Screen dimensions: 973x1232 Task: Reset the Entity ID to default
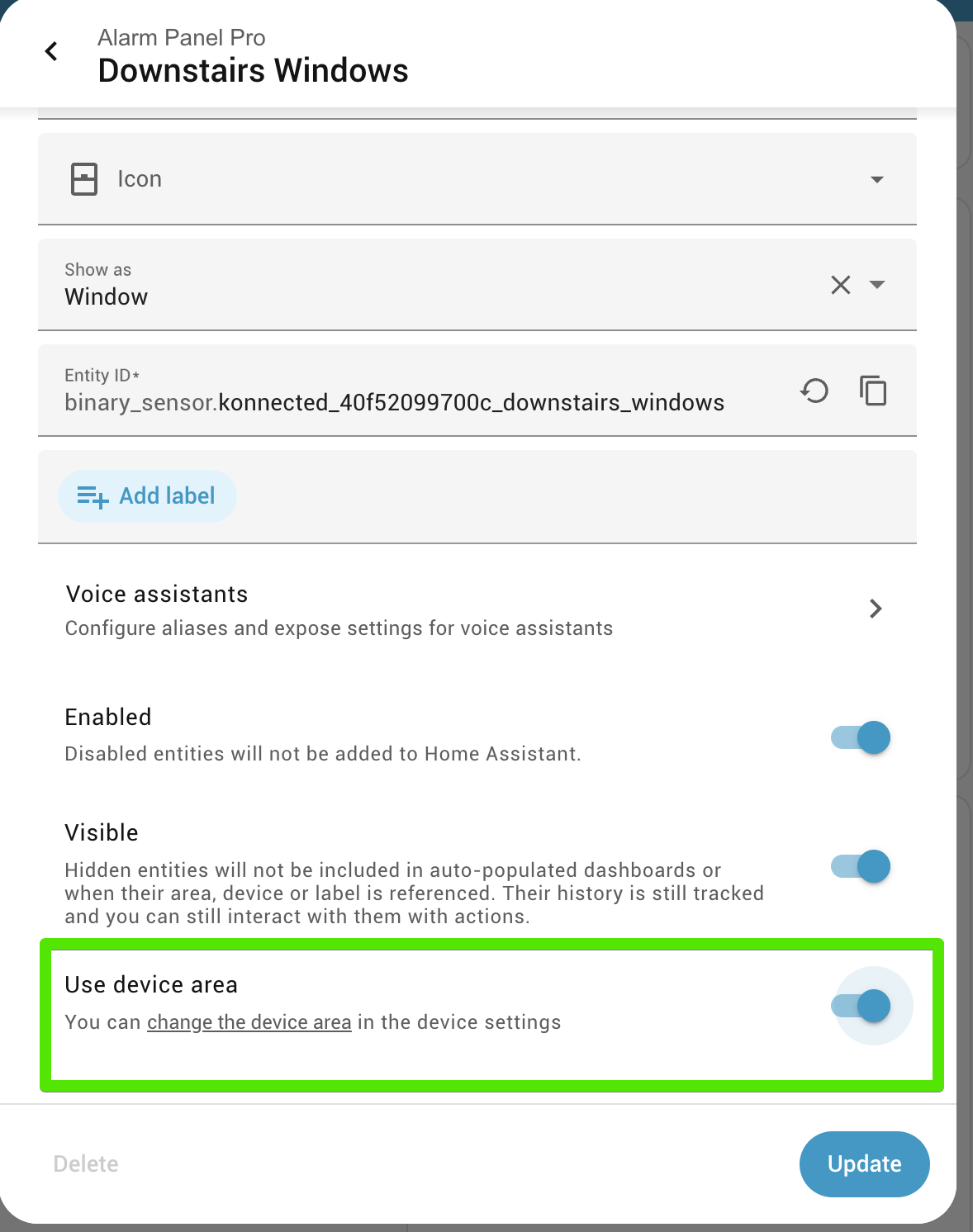[814, 391]
